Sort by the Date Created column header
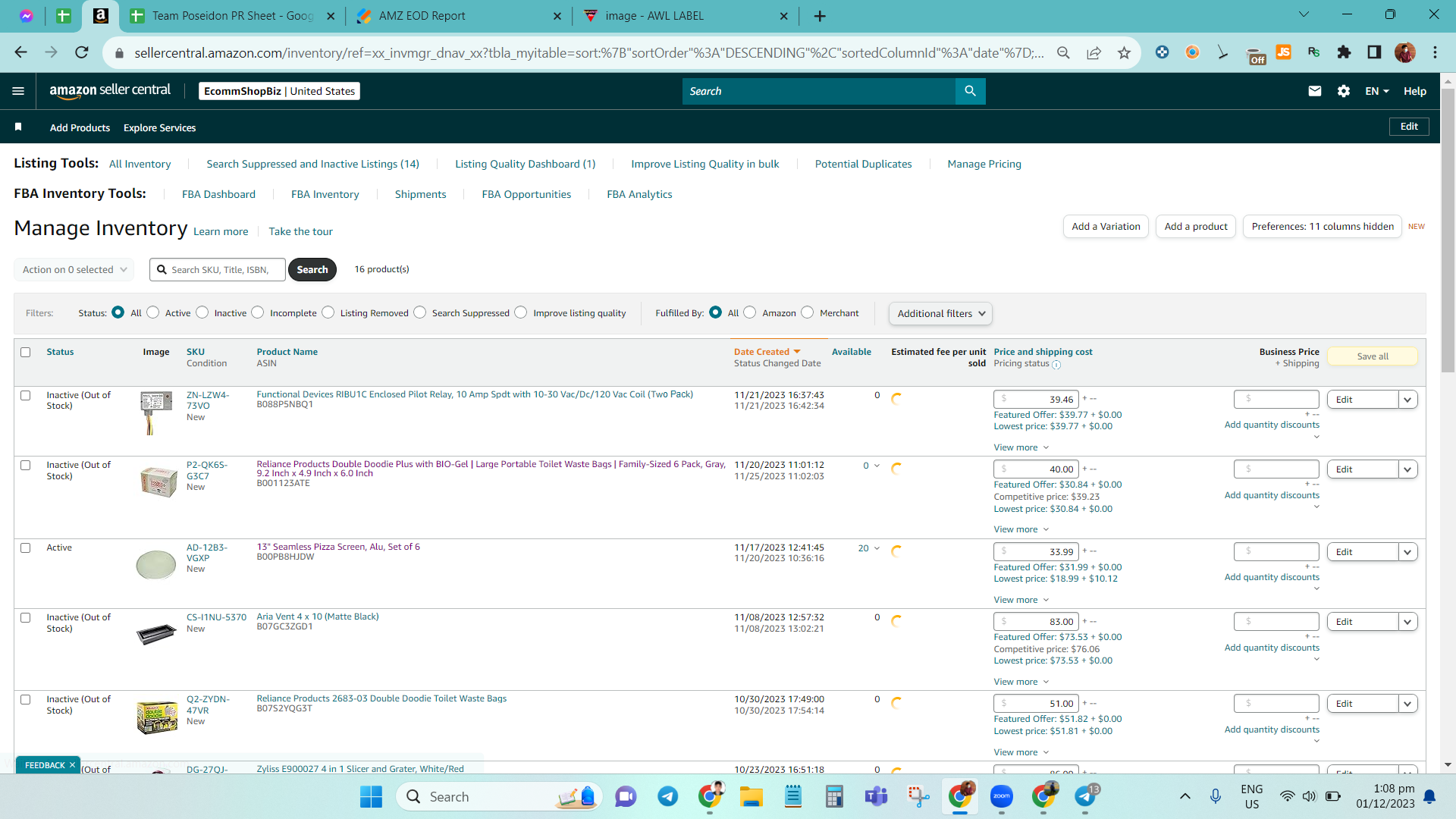This screenshot has height=819, width=1456. (x=767, y=352)
